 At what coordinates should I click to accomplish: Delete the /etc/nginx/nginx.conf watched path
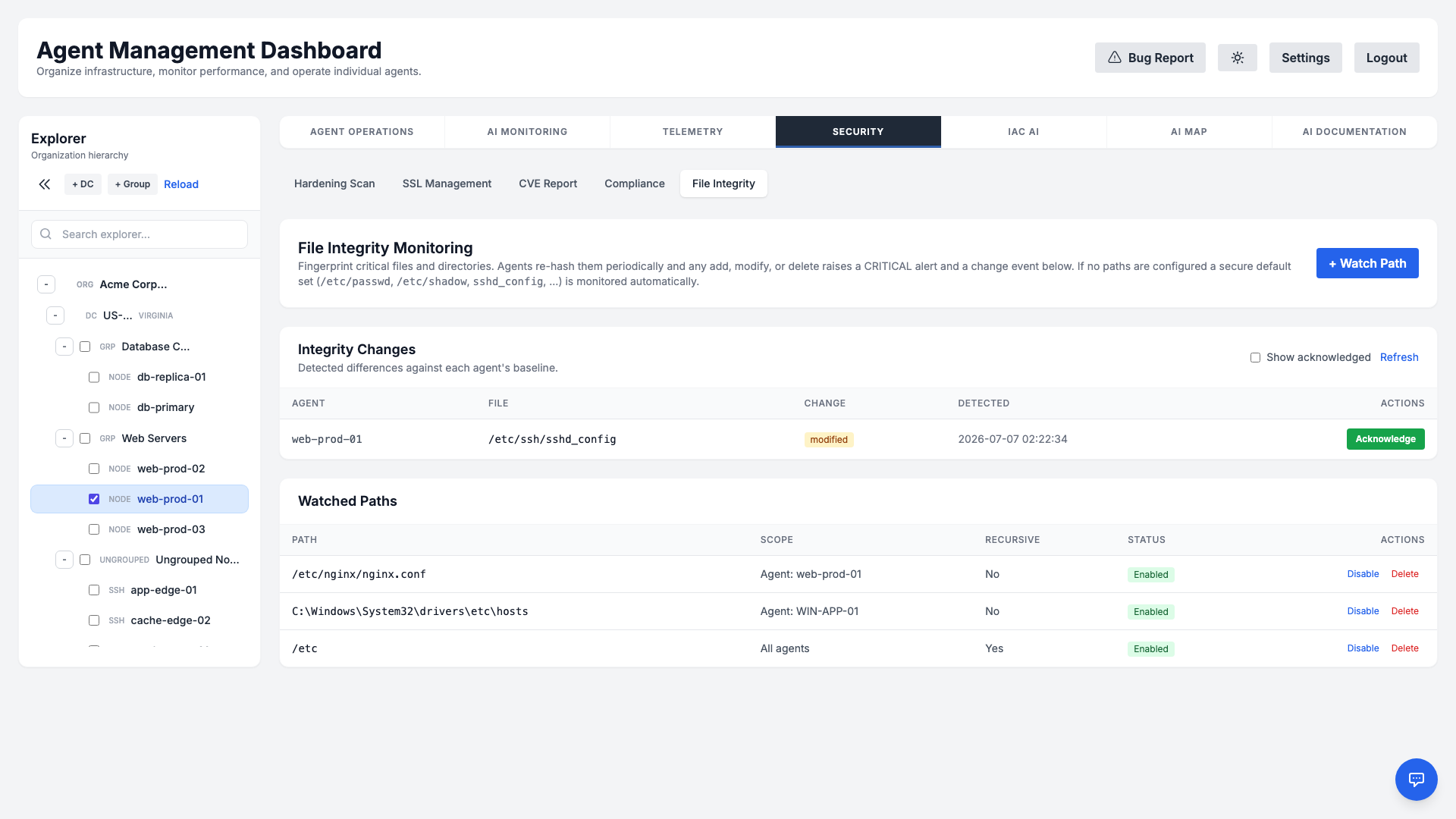pos(1404,574)
